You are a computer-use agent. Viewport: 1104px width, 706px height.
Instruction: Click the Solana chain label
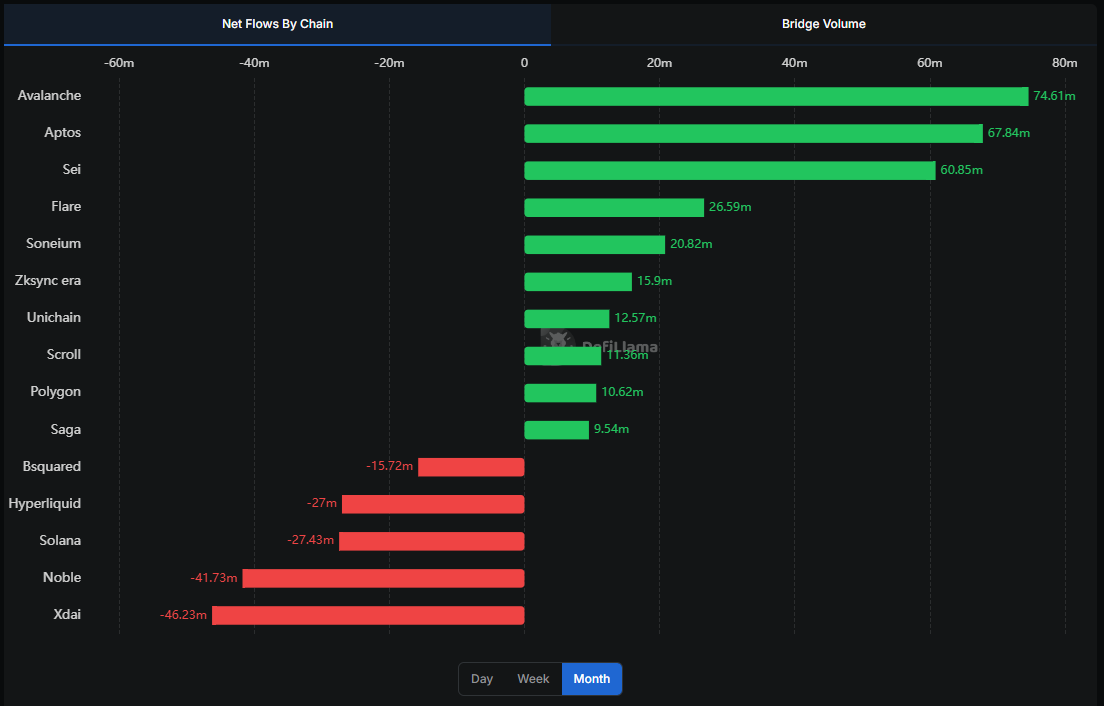tap(60, 540)
